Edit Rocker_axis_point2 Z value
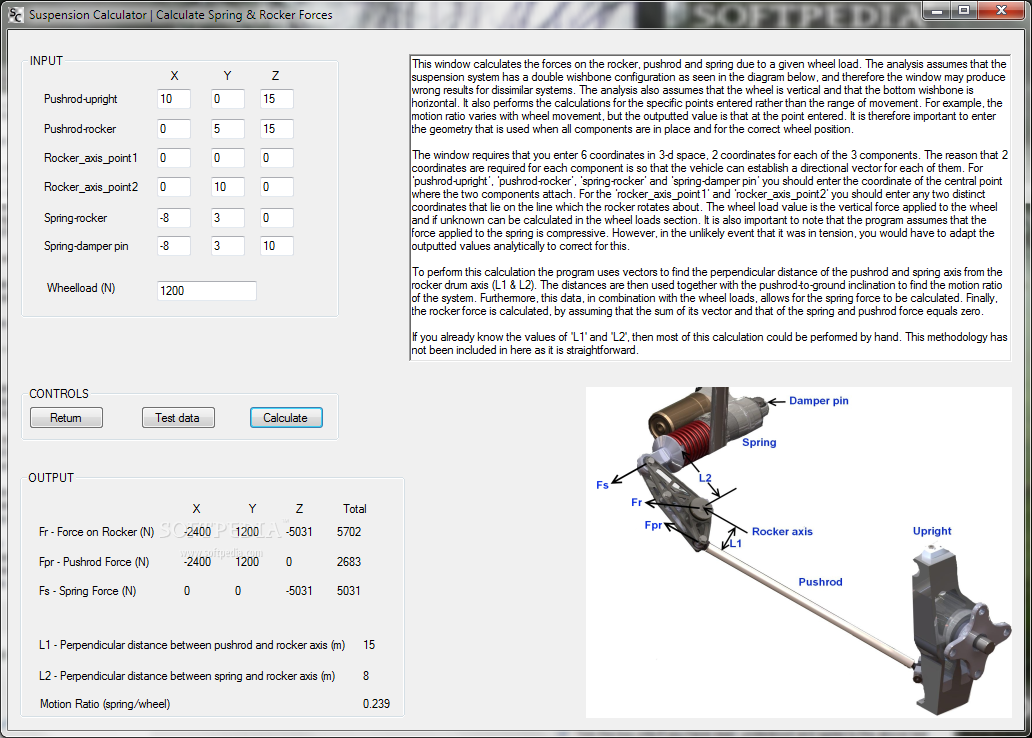The image size is (1032, 738). pos(276,186)
